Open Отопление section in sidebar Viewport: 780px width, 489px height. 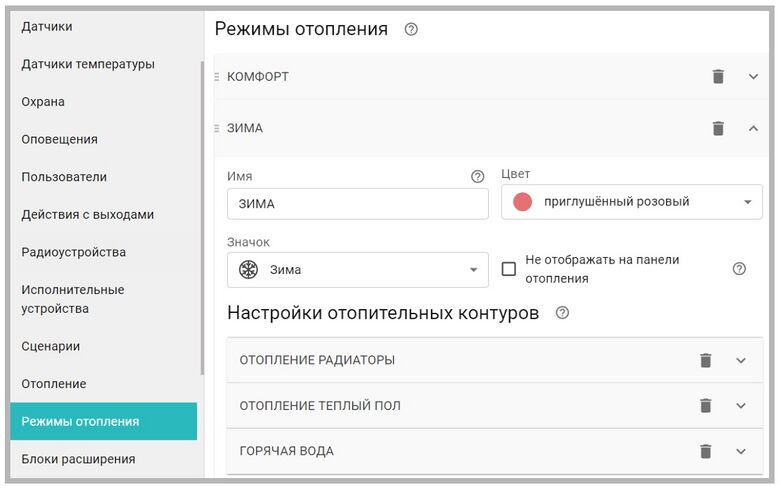click(x=54, y=384)
